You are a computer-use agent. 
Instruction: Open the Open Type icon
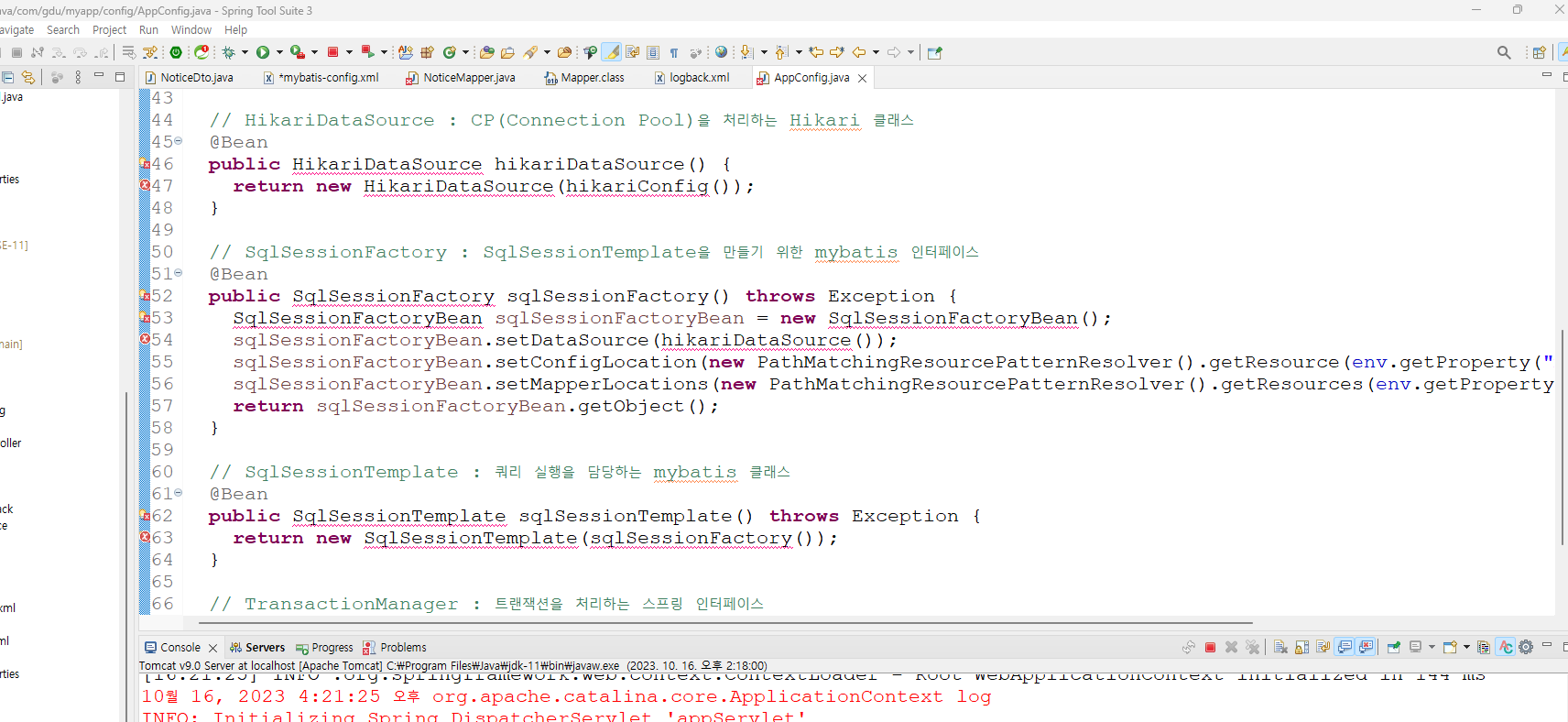click(x=487, y=52)
